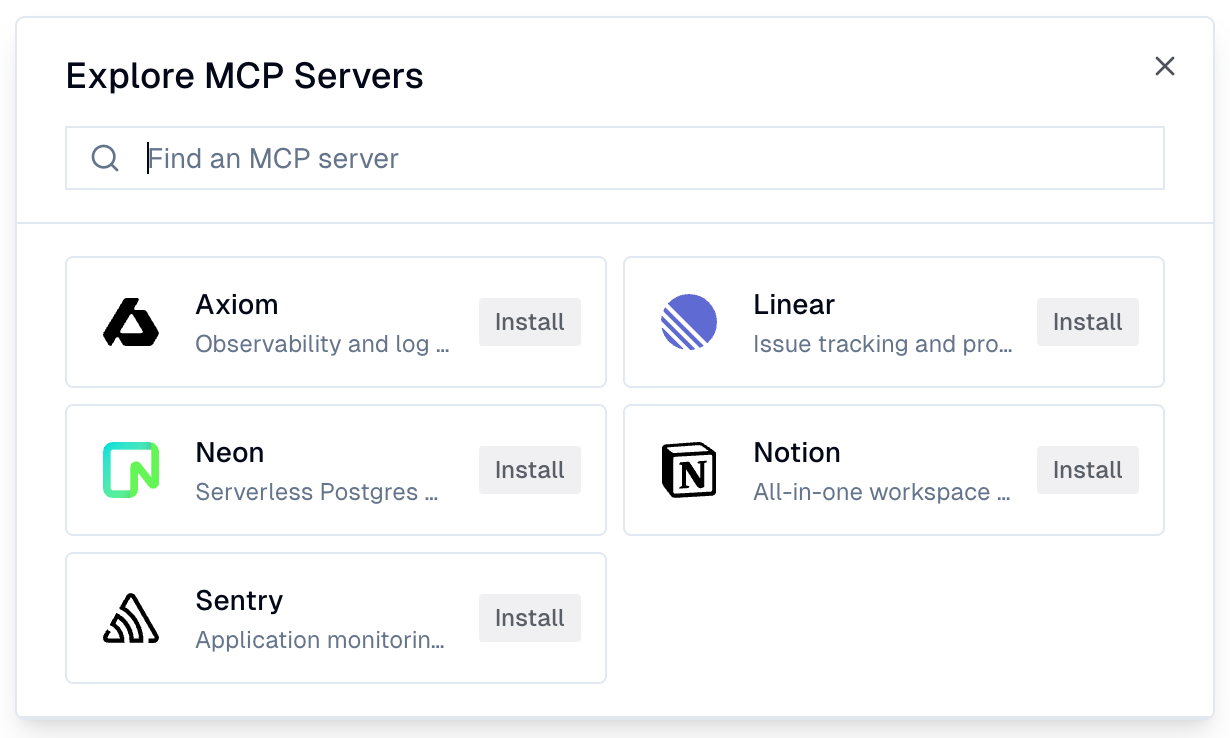Open the Sentry server card
Image resolution: width=1230 pixels, height=738 pixels.
[335, 617]
